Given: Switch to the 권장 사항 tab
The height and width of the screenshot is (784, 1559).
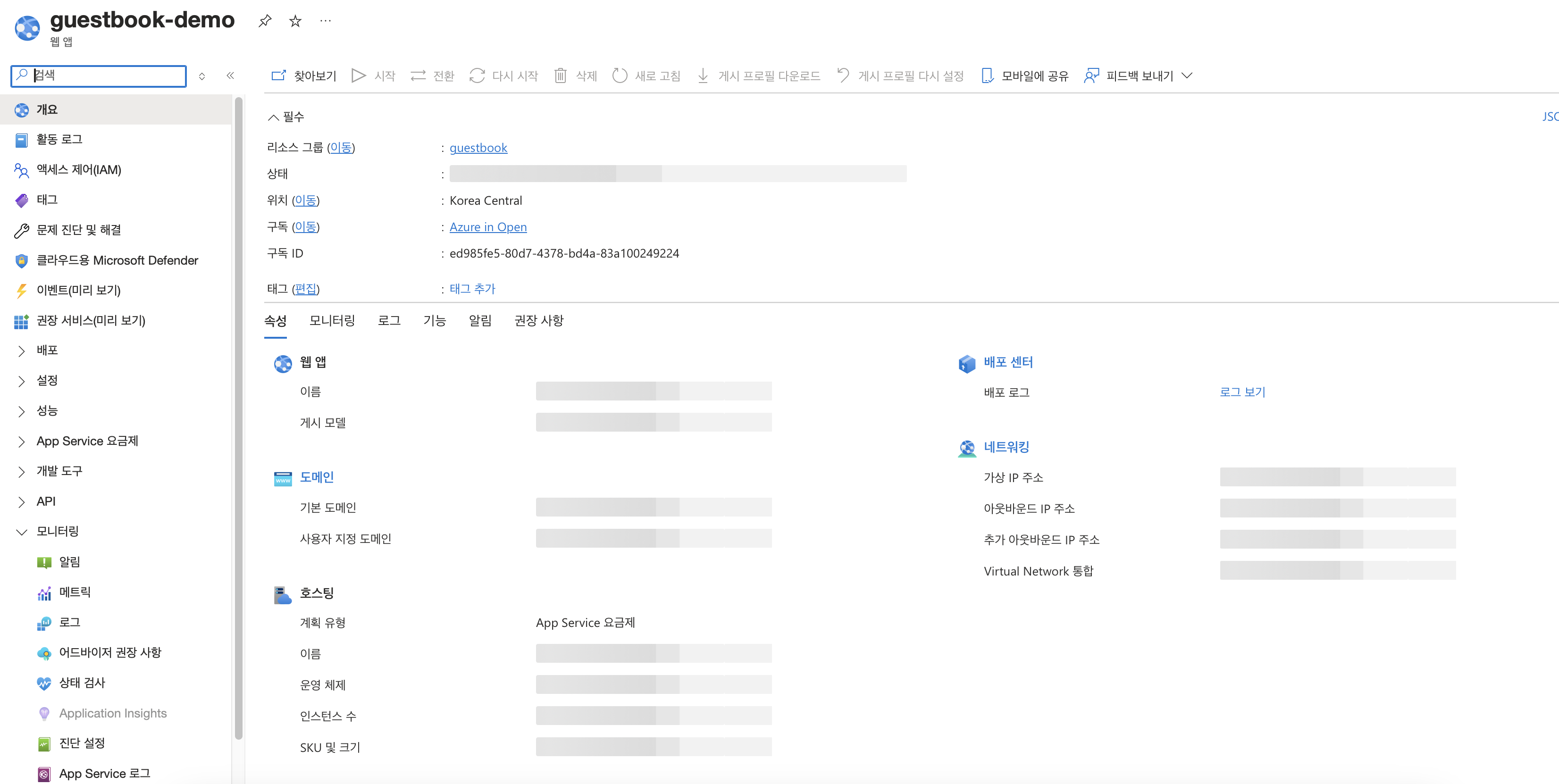Looking at the screenshot, I should (539, 321).
